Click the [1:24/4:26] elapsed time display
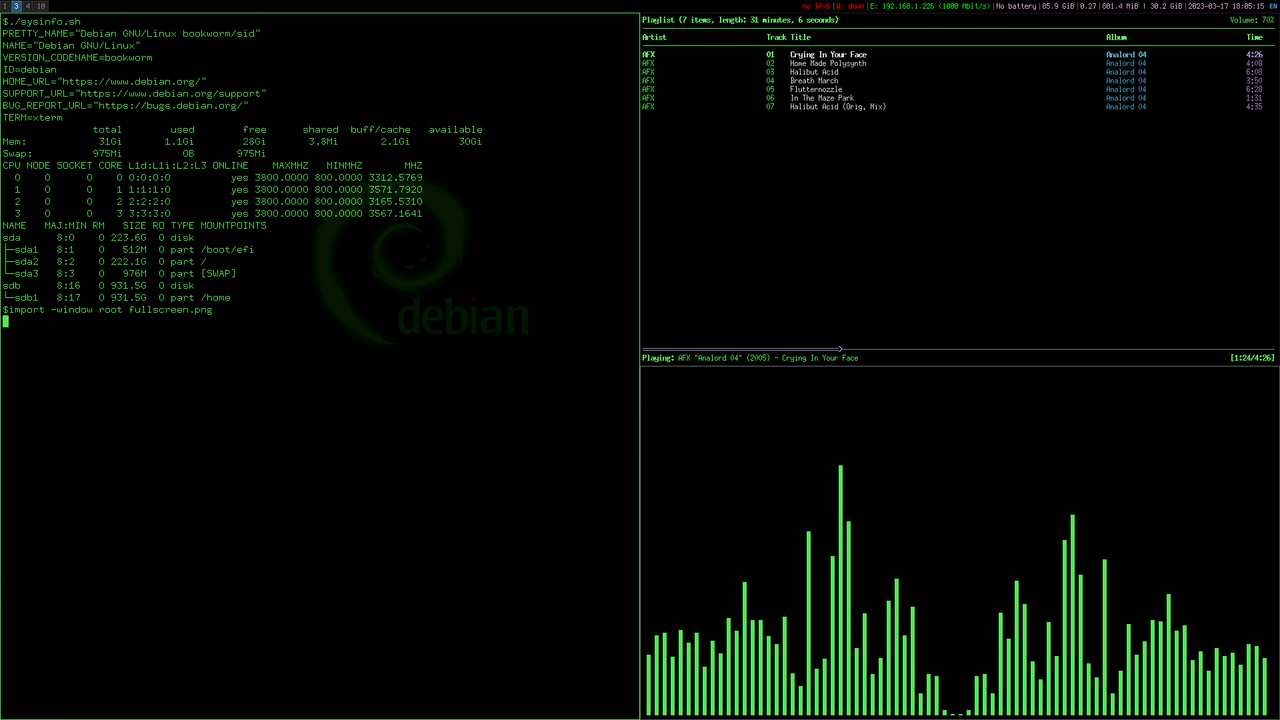 coord(1252,358)
